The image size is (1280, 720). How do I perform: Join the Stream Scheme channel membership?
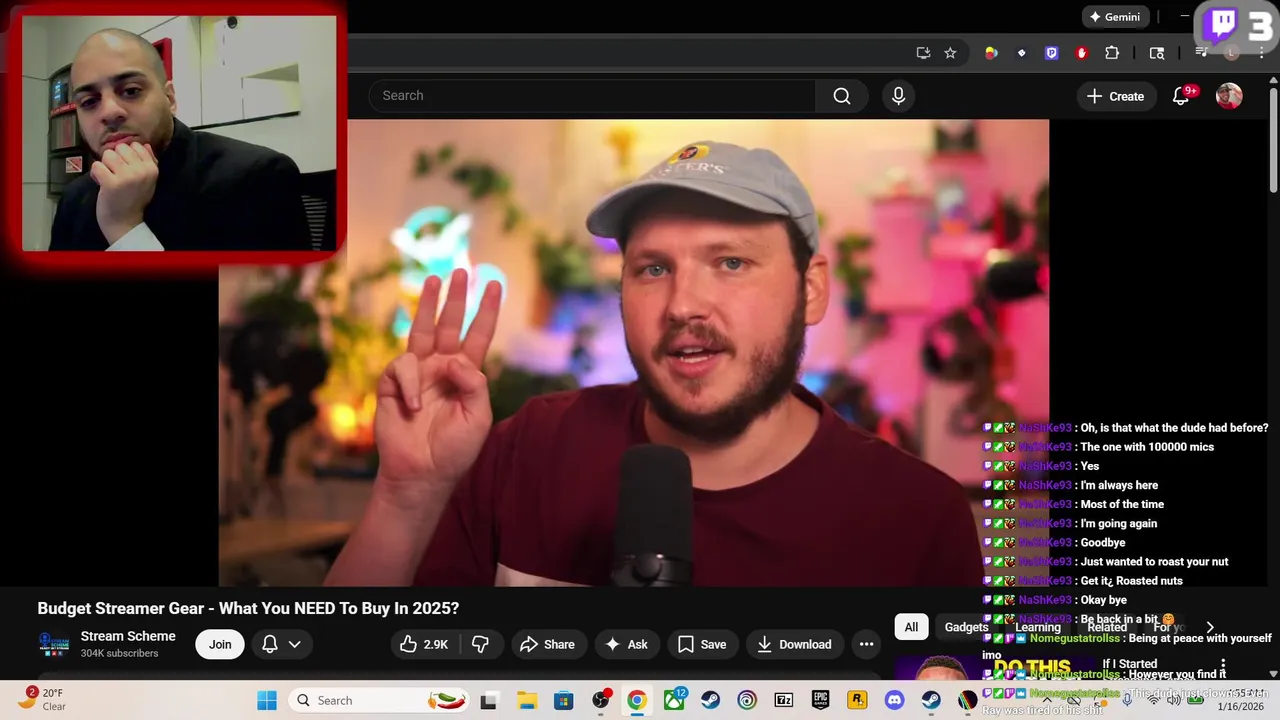pyautogui.click(x=220, y=644)
